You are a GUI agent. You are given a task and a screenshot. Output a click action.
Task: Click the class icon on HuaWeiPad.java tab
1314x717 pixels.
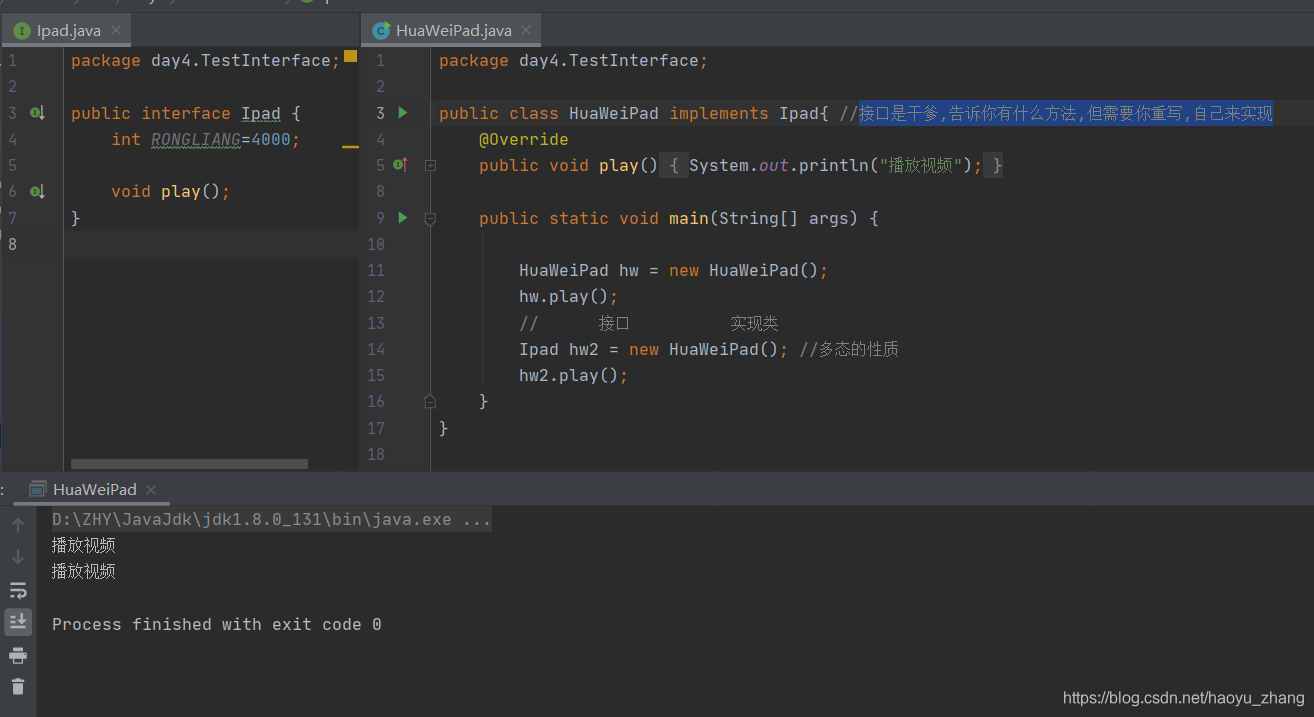coord(380,31)
